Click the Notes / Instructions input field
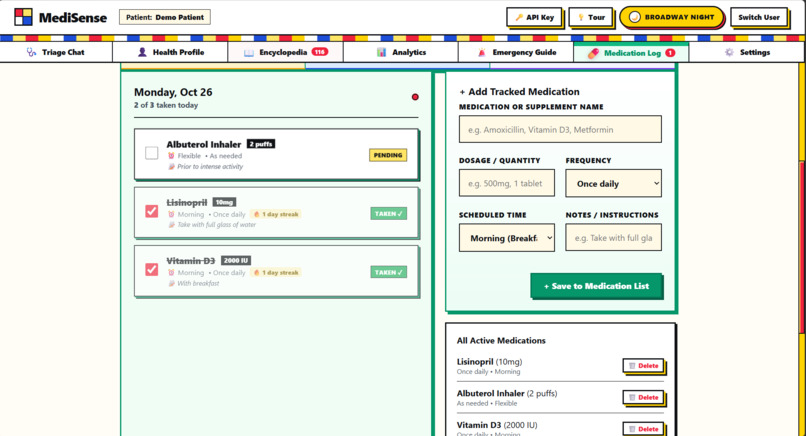806x436 pixels. click(x=613, y=238)
